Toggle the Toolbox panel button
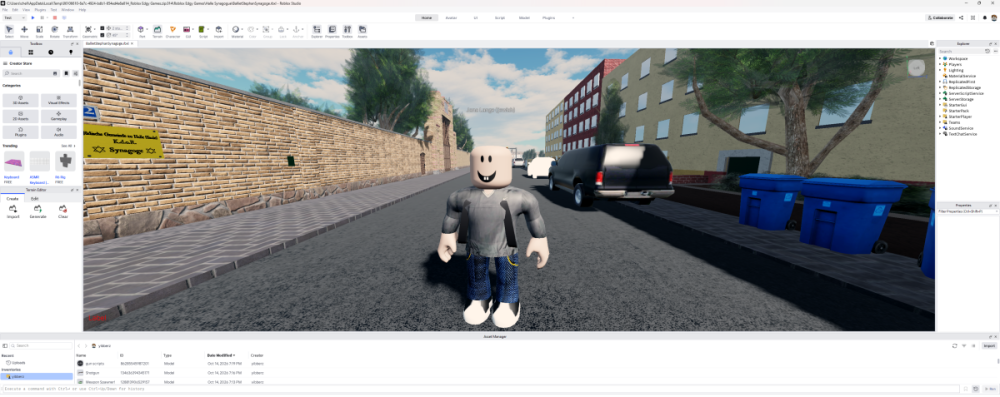The image size is (1000, 397). 348,32
